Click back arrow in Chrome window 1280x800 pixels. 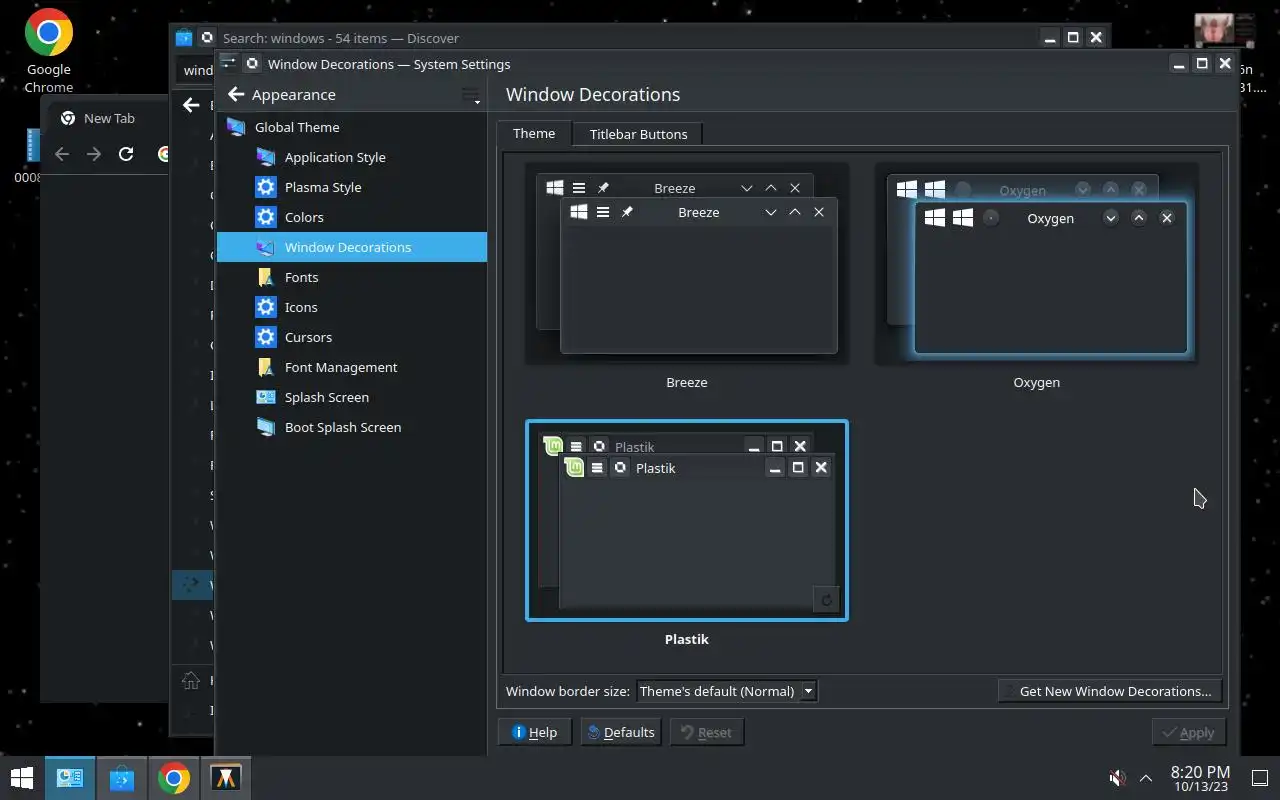click(62, 154)
